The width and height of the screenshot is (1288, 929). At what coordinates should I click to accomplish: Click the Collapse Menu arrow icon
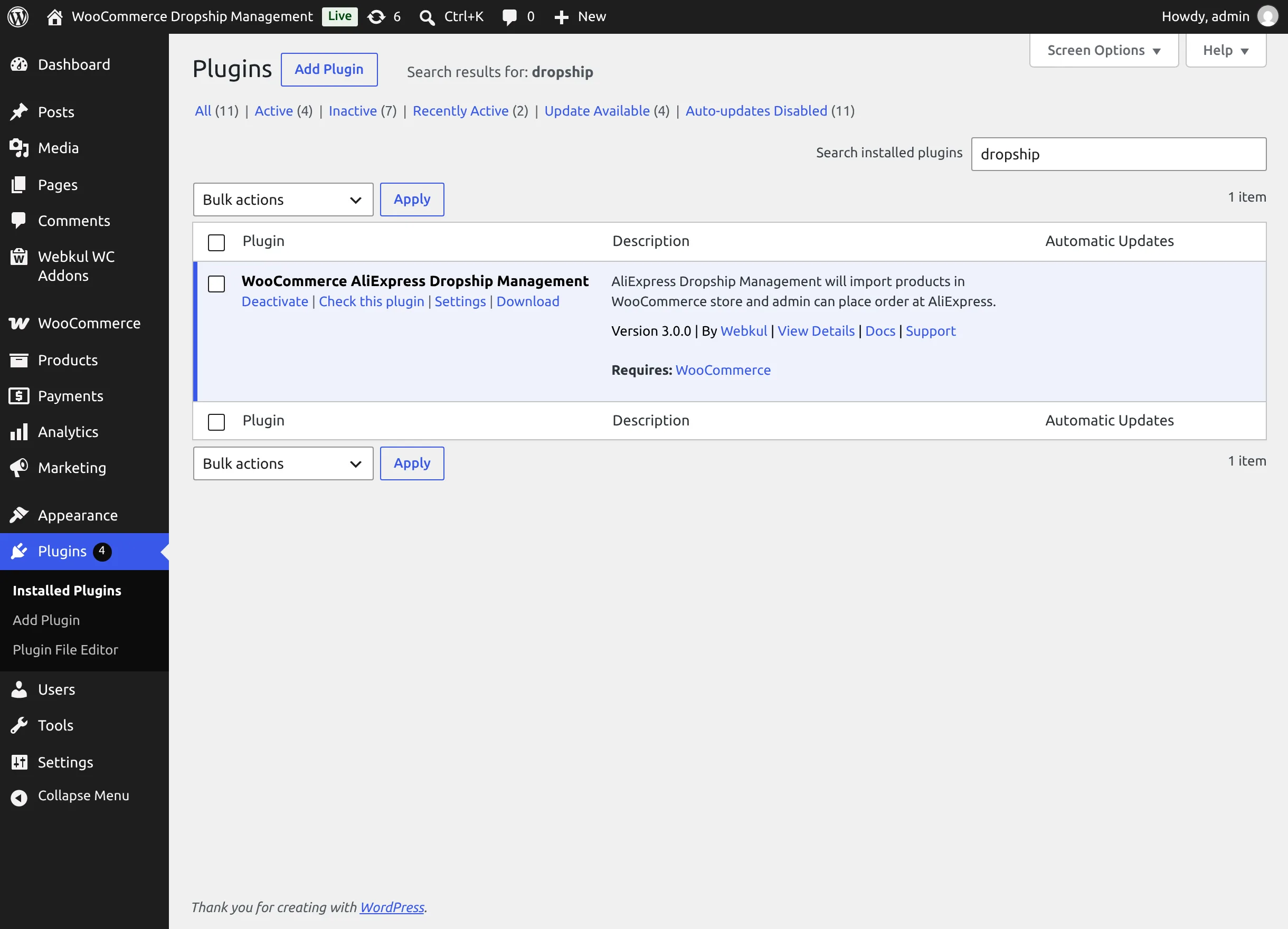19,798
